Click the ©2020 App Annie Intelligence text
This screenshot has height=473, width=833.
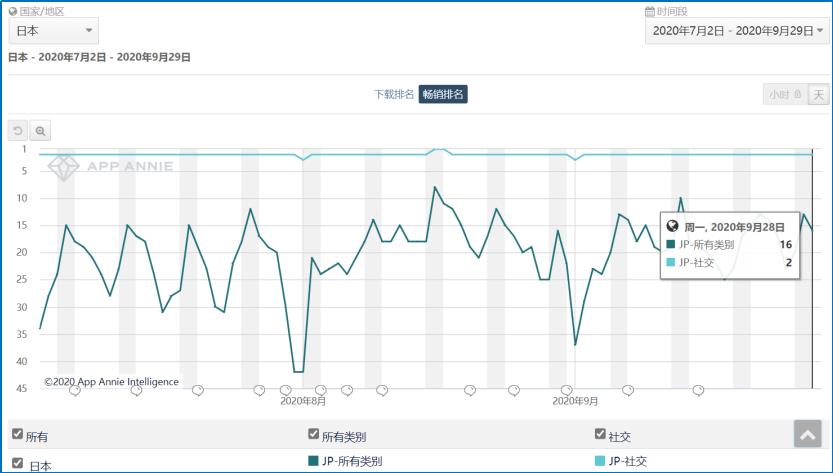click(112, 382)
